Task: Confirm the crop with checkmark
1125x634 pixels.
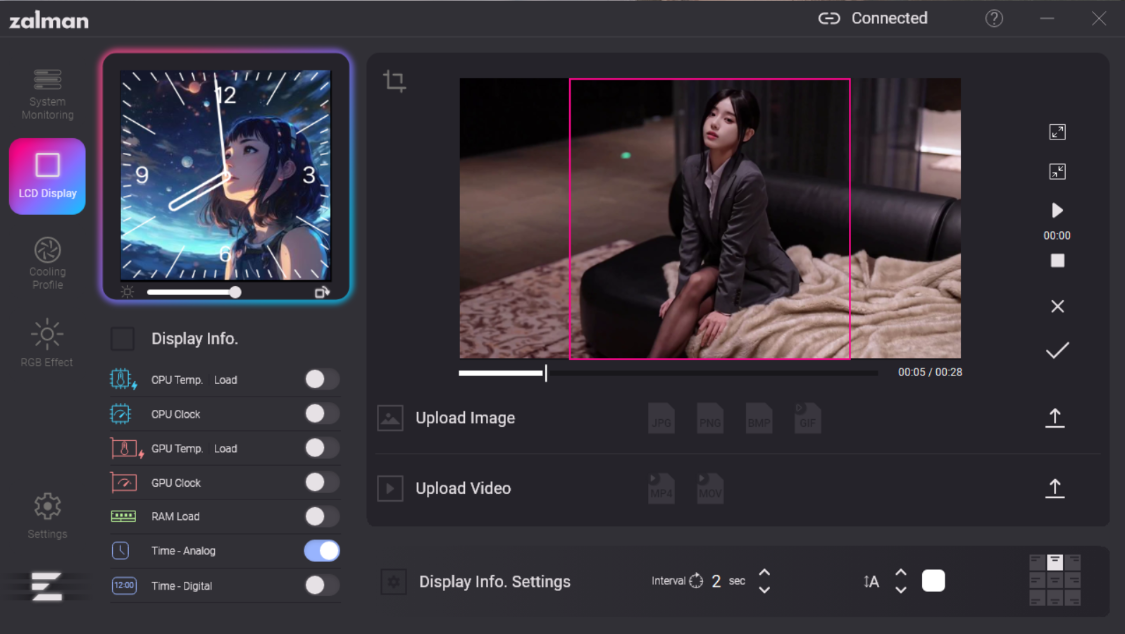Action: click(1057, 350)
